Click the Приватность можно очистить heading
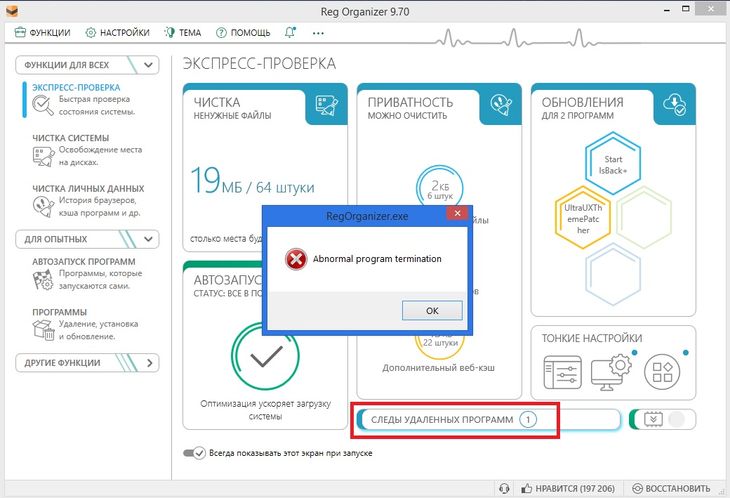730x498 pixels. click(x=410, y=108)
